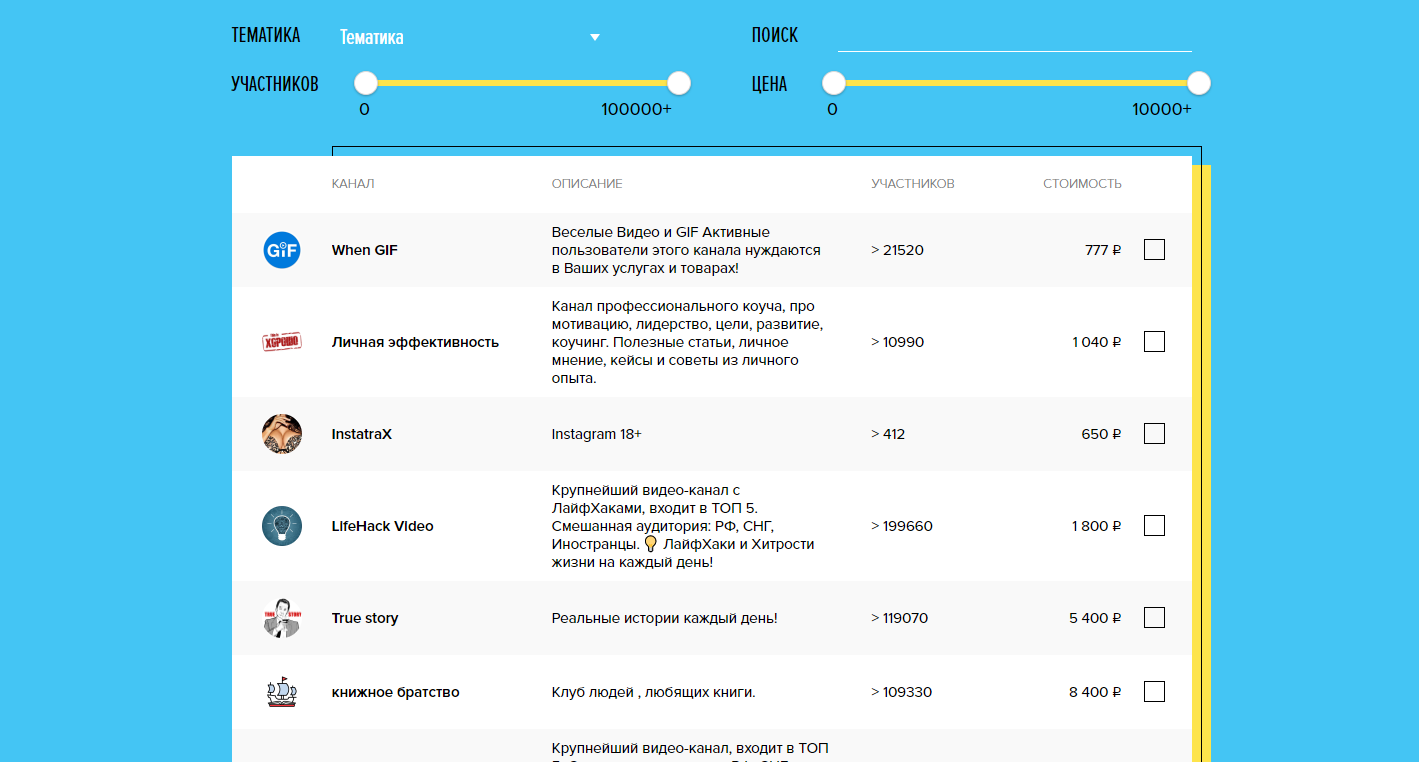Click the 10000+ price slider label
Viewport: 1419px width, 762px height.
(x=1162, y=109)
